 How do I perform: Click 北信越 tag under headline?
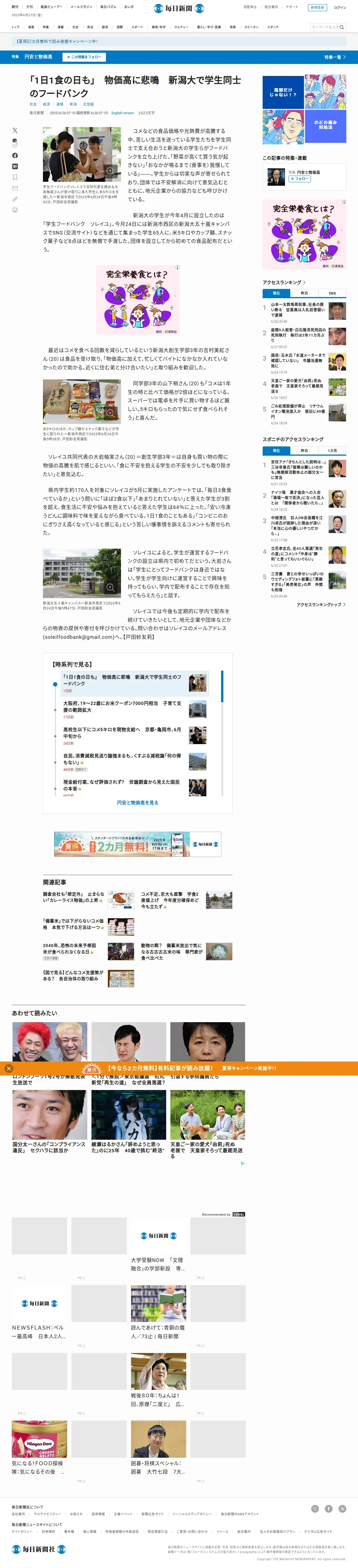[88, 104]
